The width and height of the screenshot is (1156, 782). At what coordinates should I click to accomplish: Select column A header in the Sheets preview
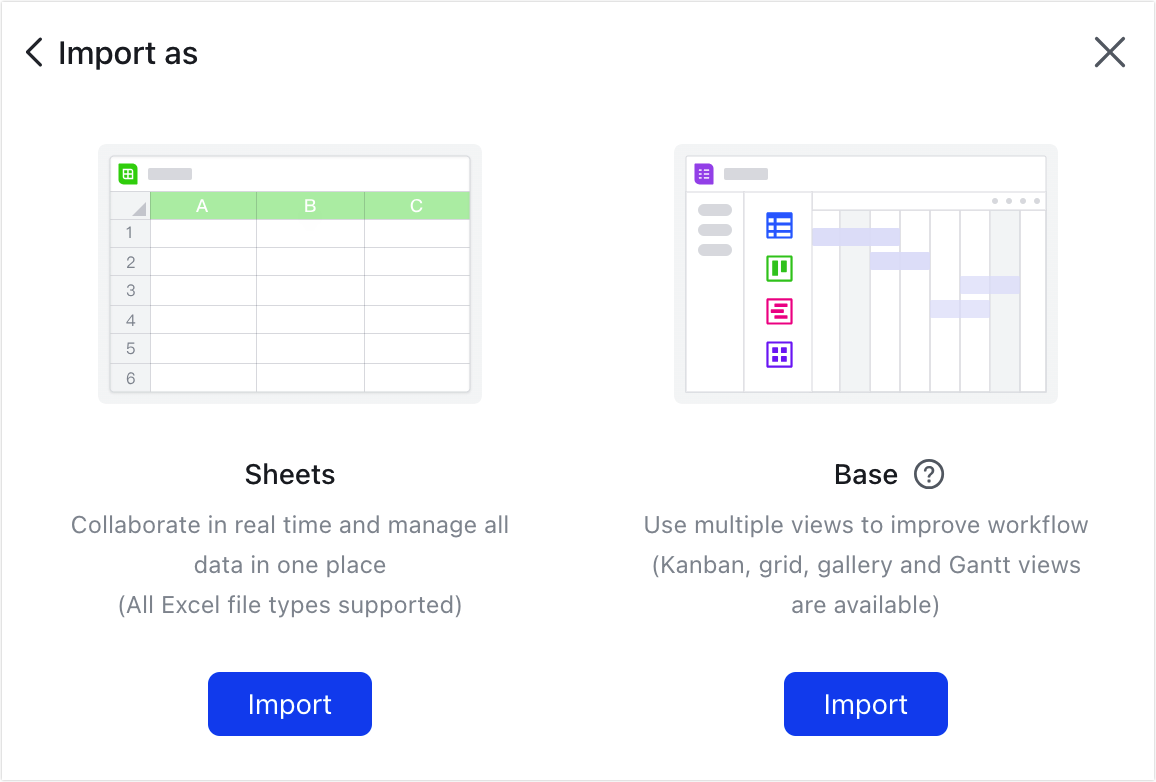pos(202,205)
